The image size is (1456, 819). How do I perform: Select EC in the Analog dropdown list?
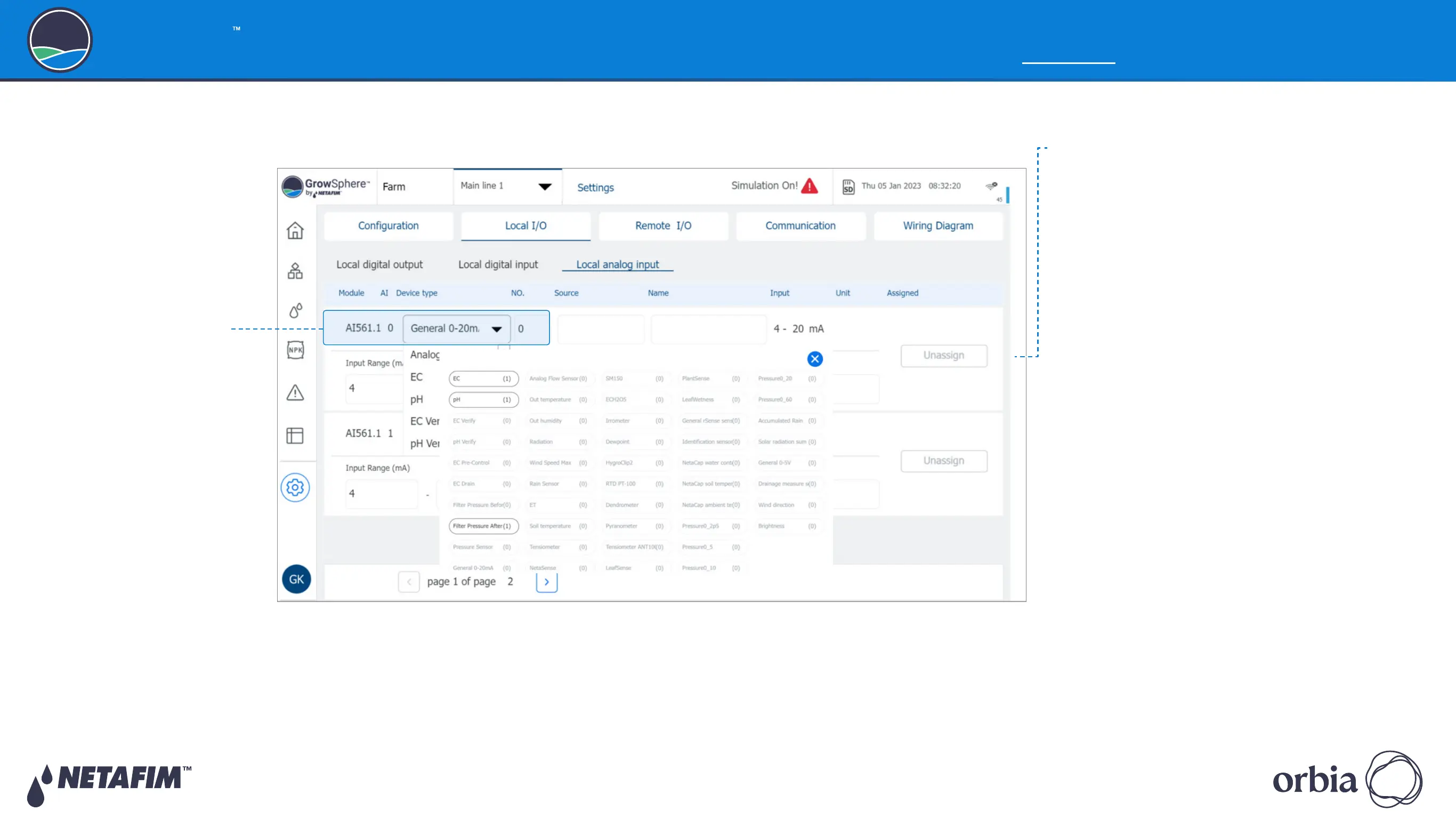point(417,378)
